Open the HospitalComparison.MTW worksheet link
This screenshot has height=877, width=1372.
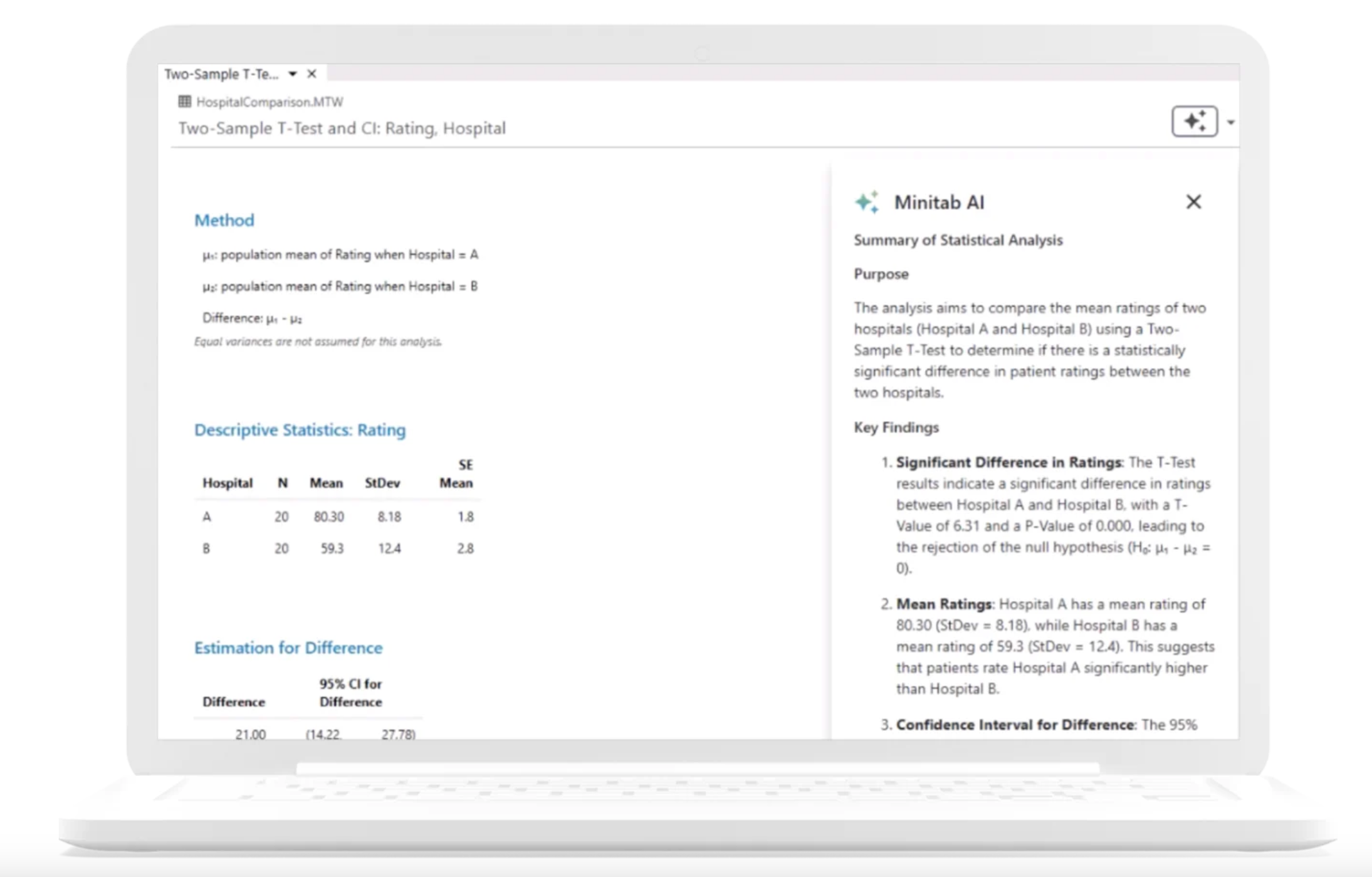tap(270, 102)
